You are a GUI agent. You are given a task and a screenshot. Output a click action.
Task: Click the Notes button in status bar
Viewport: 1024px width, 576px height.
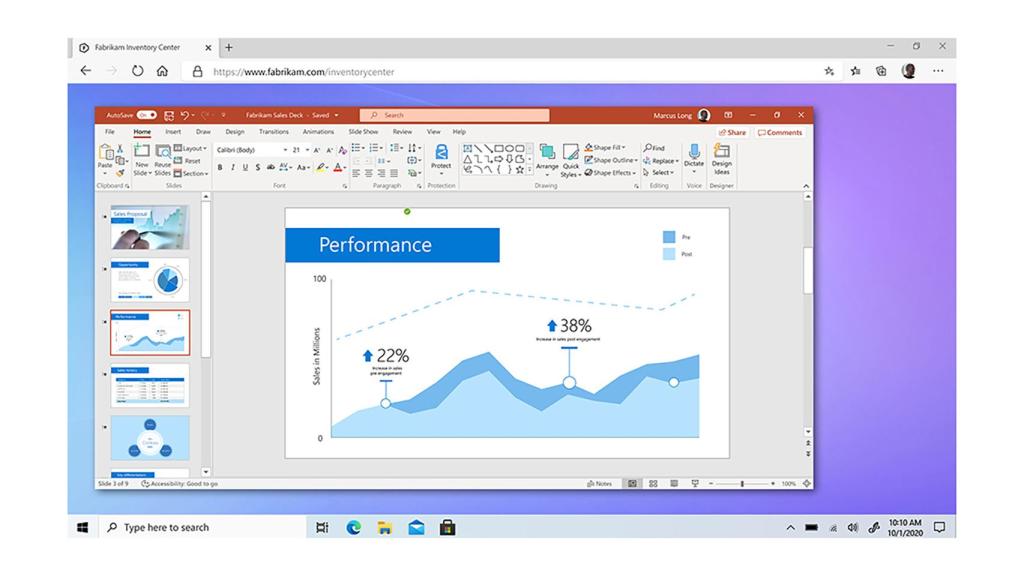[x=600, y=484]
